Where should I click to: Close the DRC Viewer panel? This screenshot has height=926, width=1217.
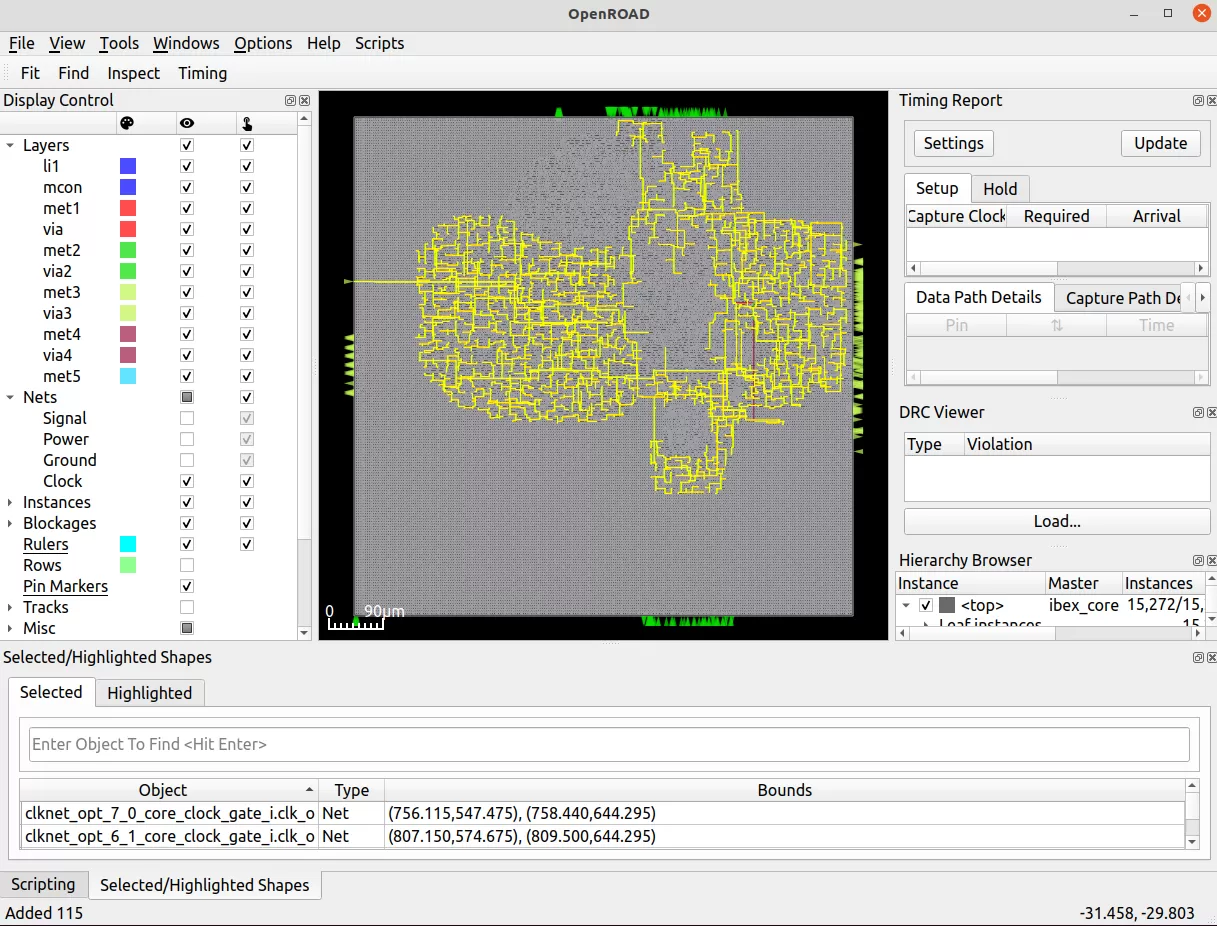(x=1211, y=412)
